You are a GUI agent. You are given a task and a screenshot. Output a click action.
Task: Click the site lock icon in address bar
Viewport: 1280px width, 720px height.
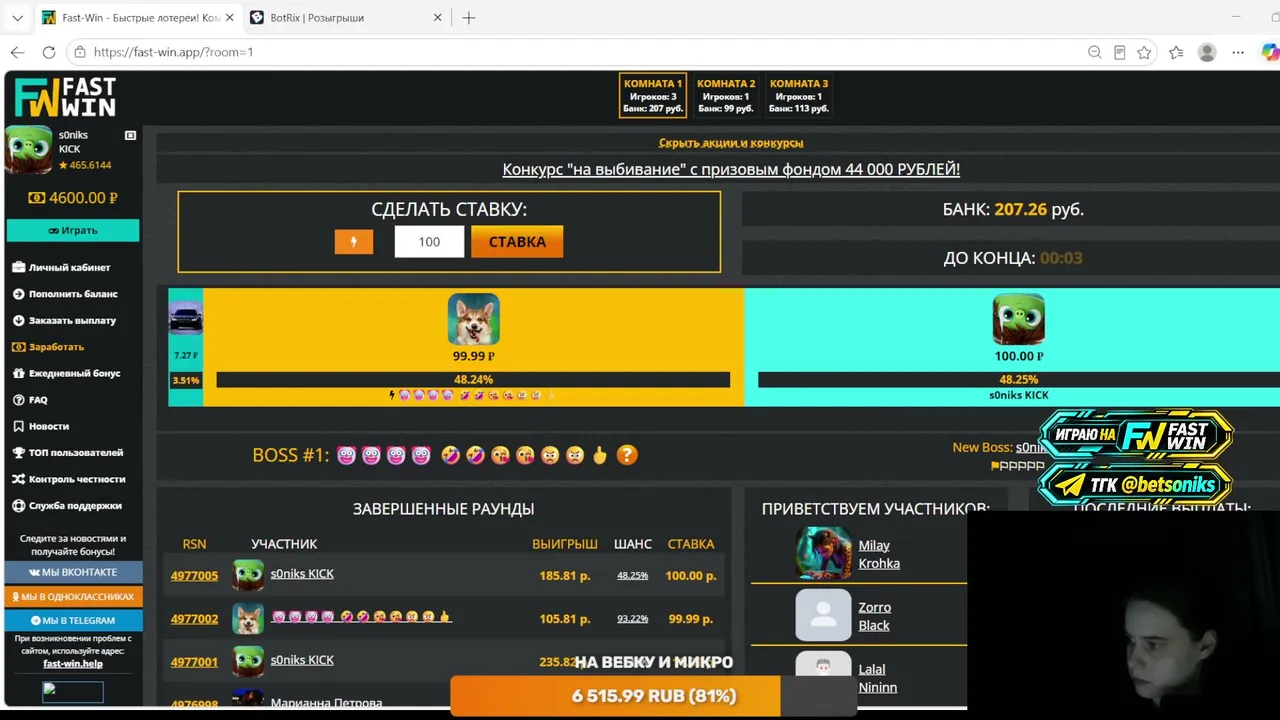pyautogui.click(x=80, y=52)
